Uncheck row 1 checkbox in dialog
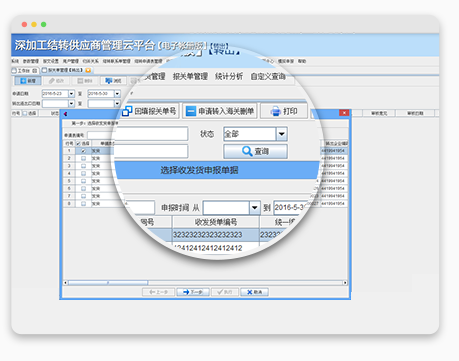The height and width of the screenshot is (361, 459). click(83, 151)
